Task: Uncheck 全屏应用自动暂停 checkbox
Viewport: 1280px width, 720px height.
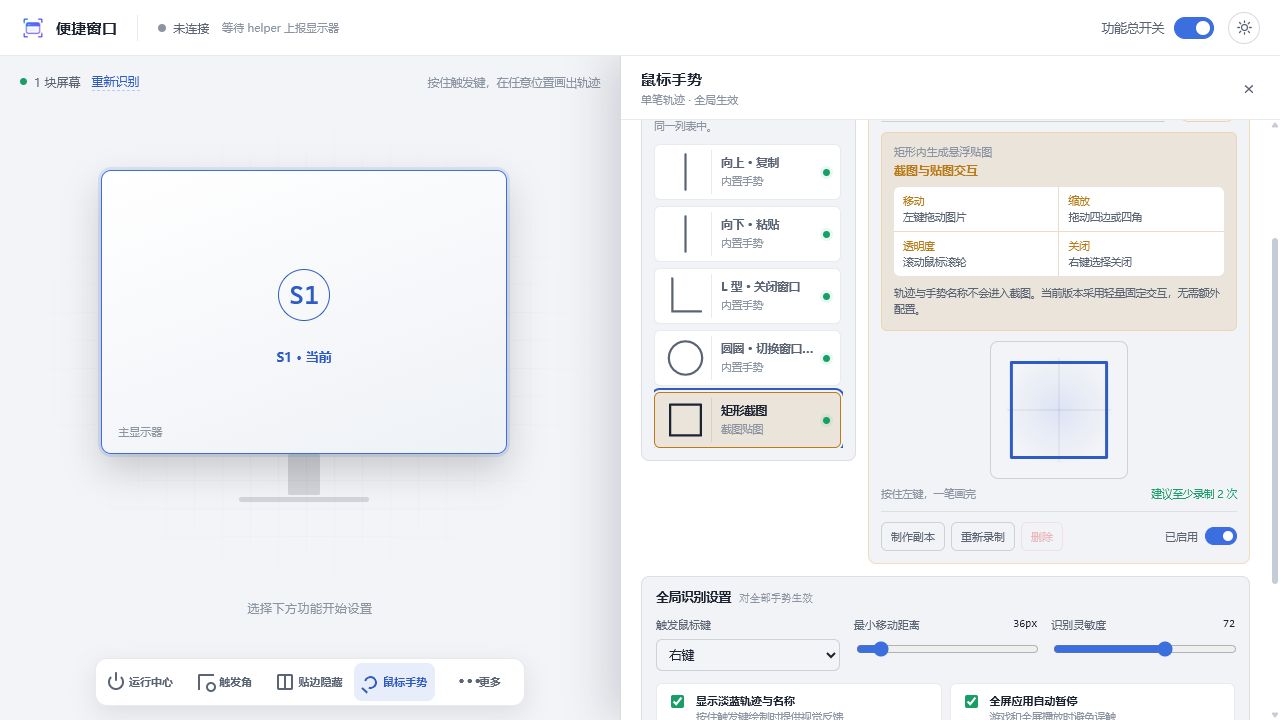Action: [971, 702]
